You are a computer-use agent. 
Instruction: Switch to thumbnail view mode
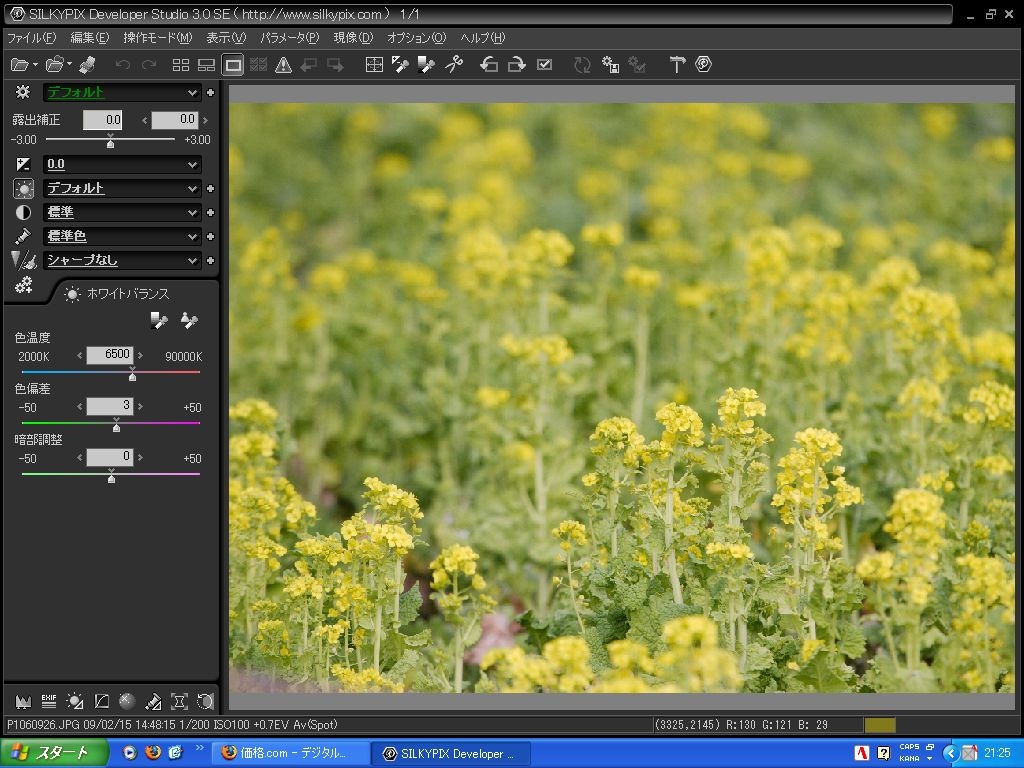[181, 65]
